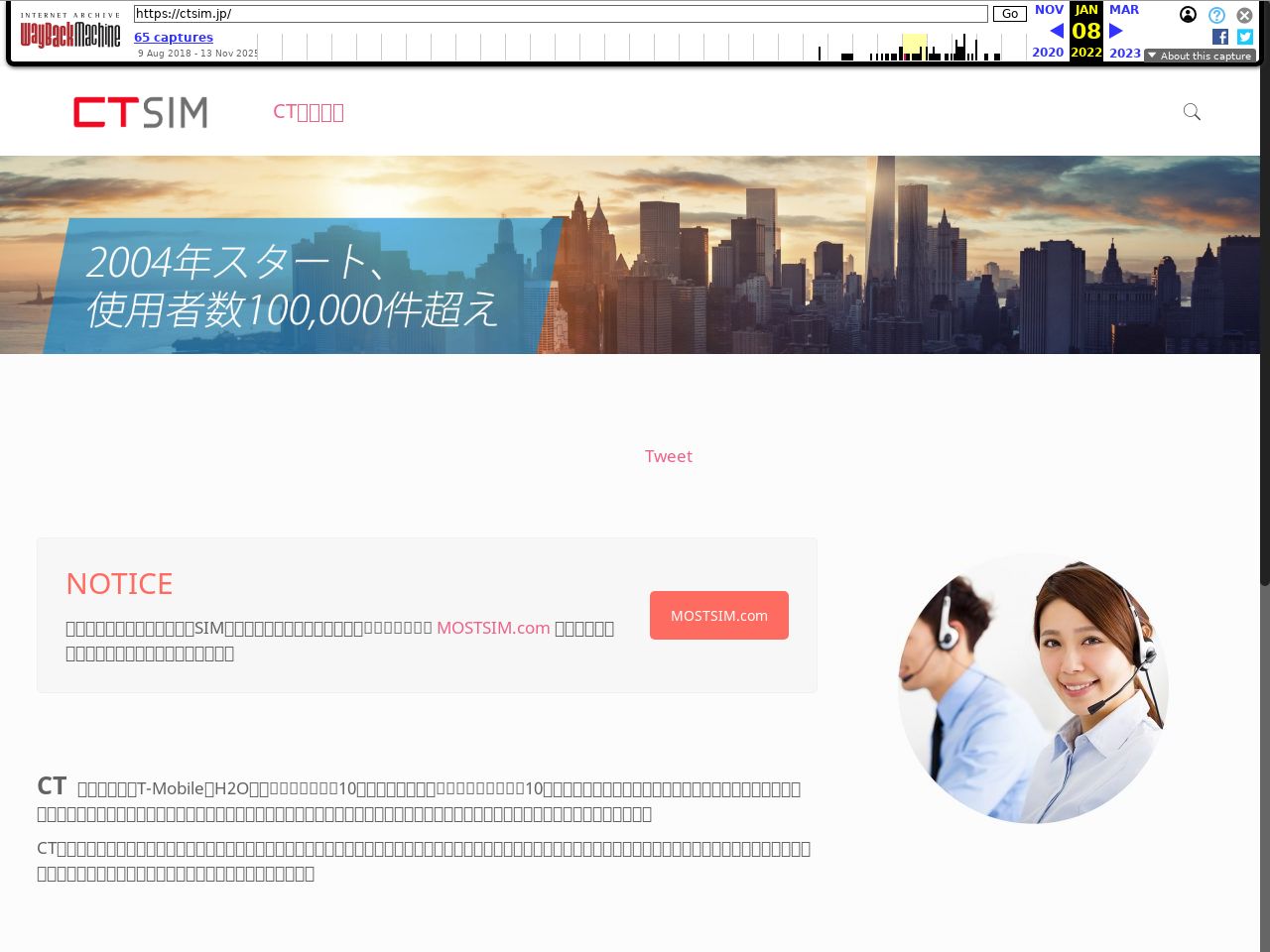Viewport: 1270px width, 952px height.
Task: Follow the inline MOSTSIM.com text link
Action: pos(493,628)
